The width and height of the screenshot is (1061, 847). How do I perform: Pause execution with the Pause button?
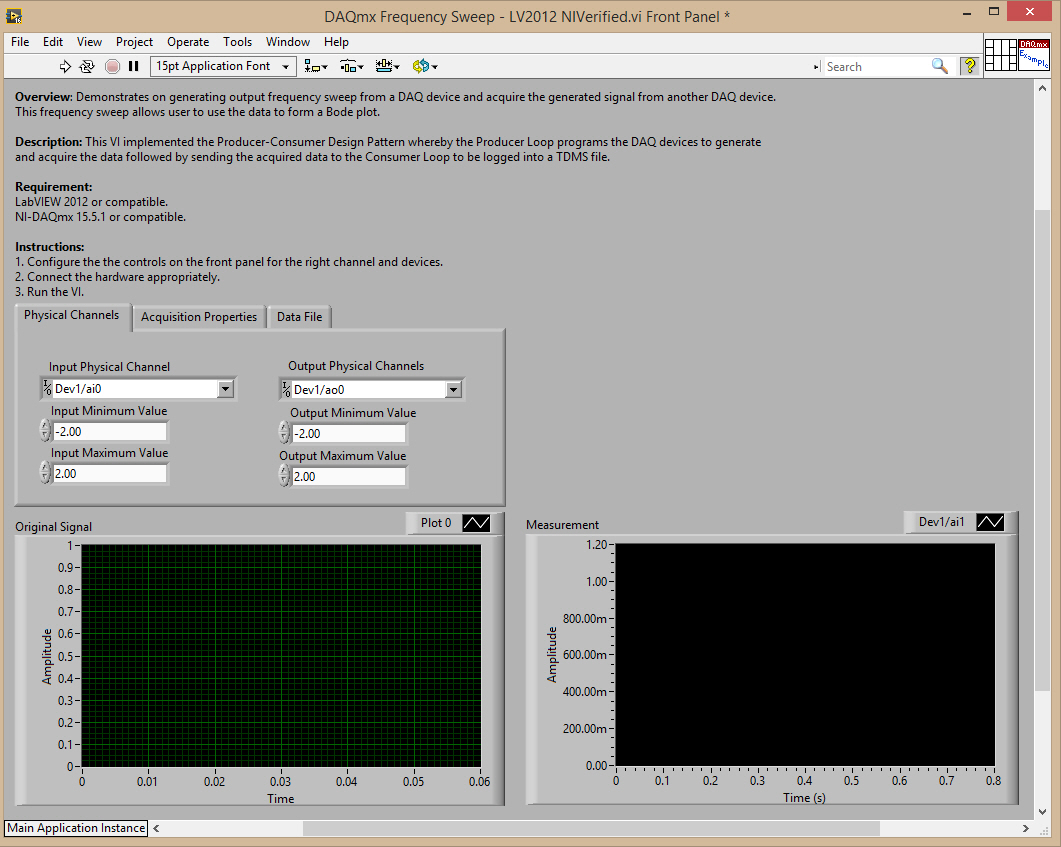coord(133,66)
